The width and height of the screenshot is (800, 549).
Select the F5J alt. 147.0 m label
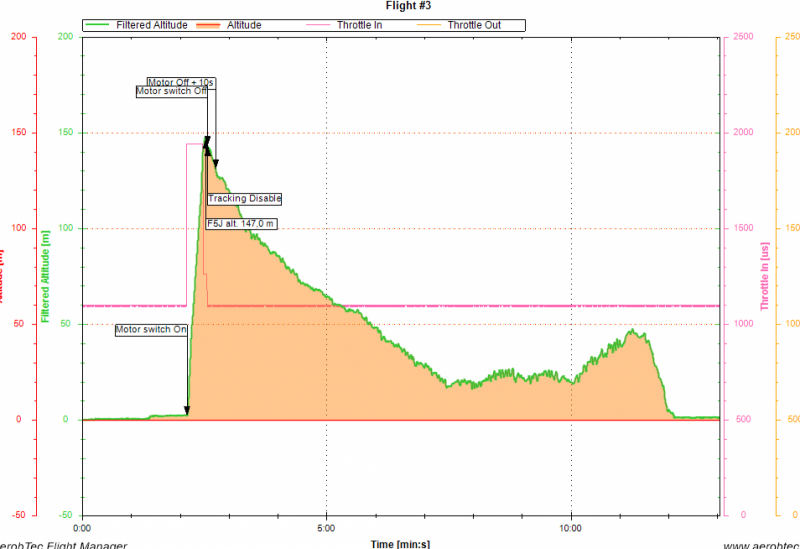(x=241, y=224)
